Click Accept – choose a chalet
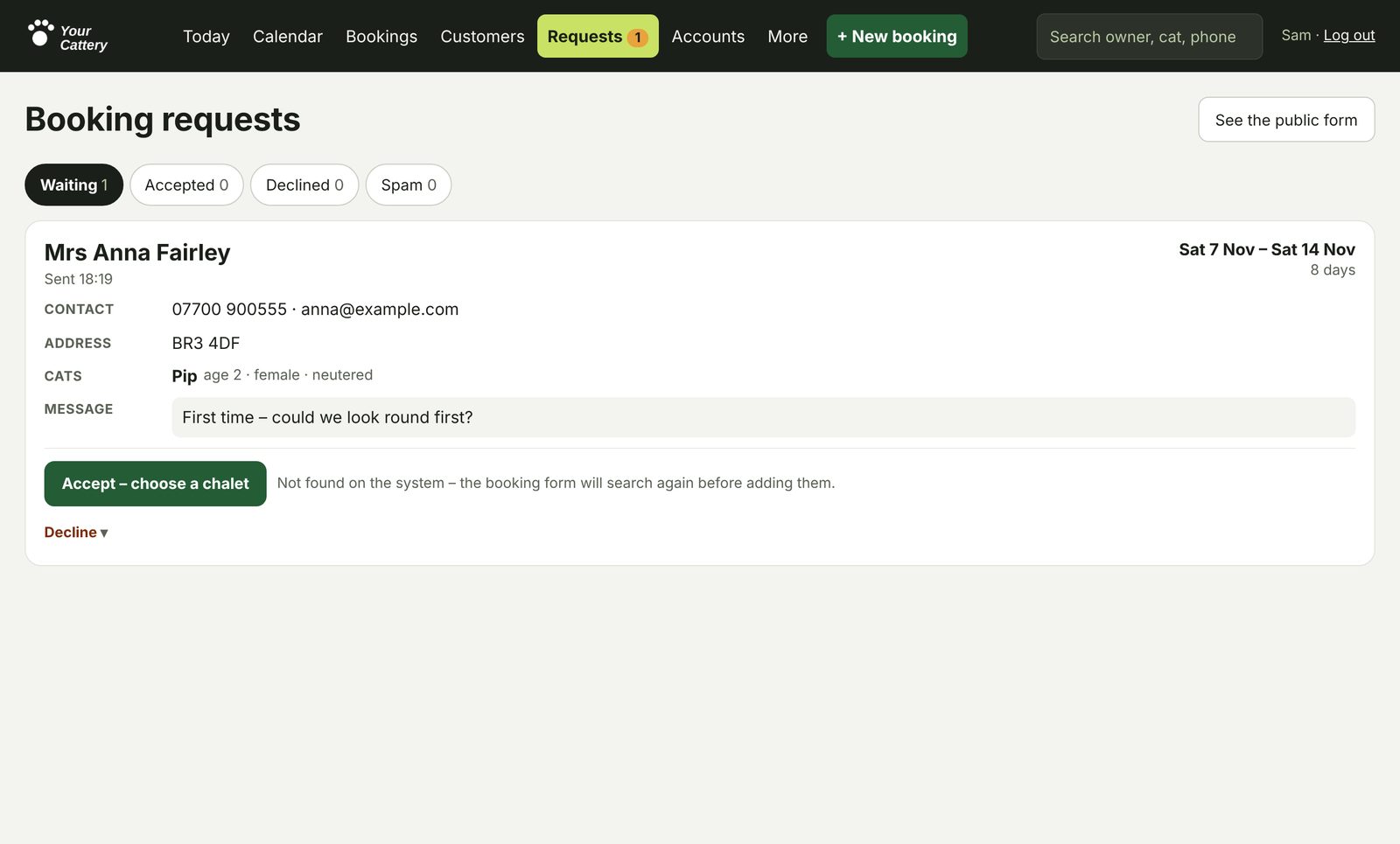This screenshot has width=1400, height=844. click(x=155, y=484)
